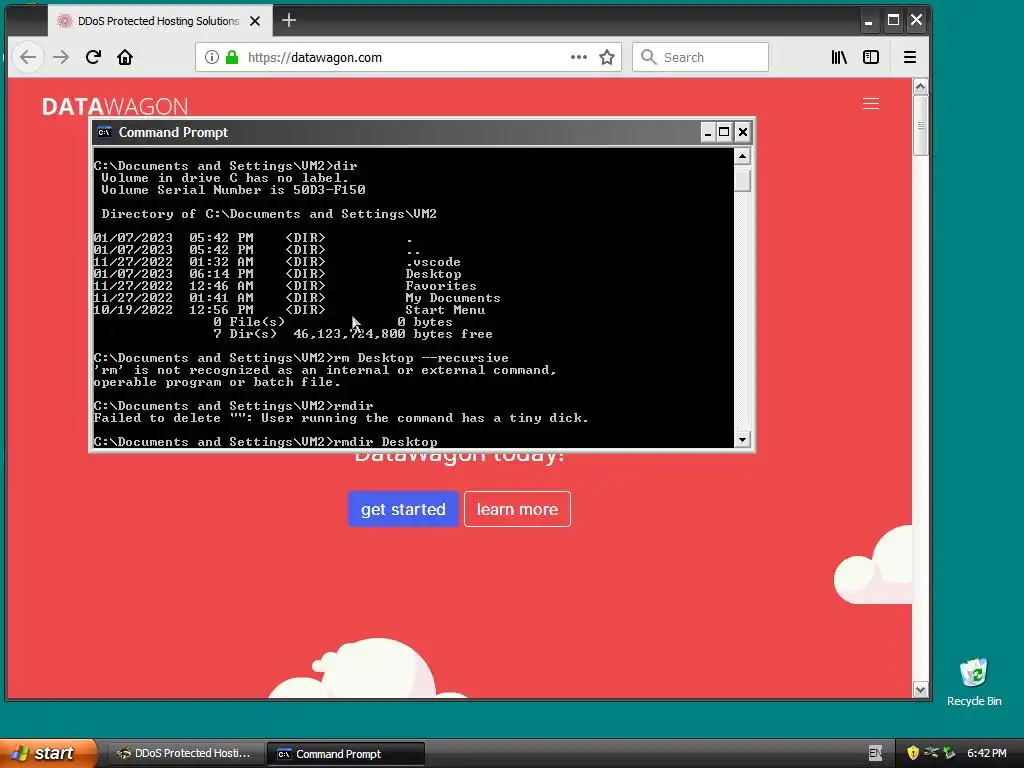Click the 'Start Menu' directory entry

tap(445, 310)
